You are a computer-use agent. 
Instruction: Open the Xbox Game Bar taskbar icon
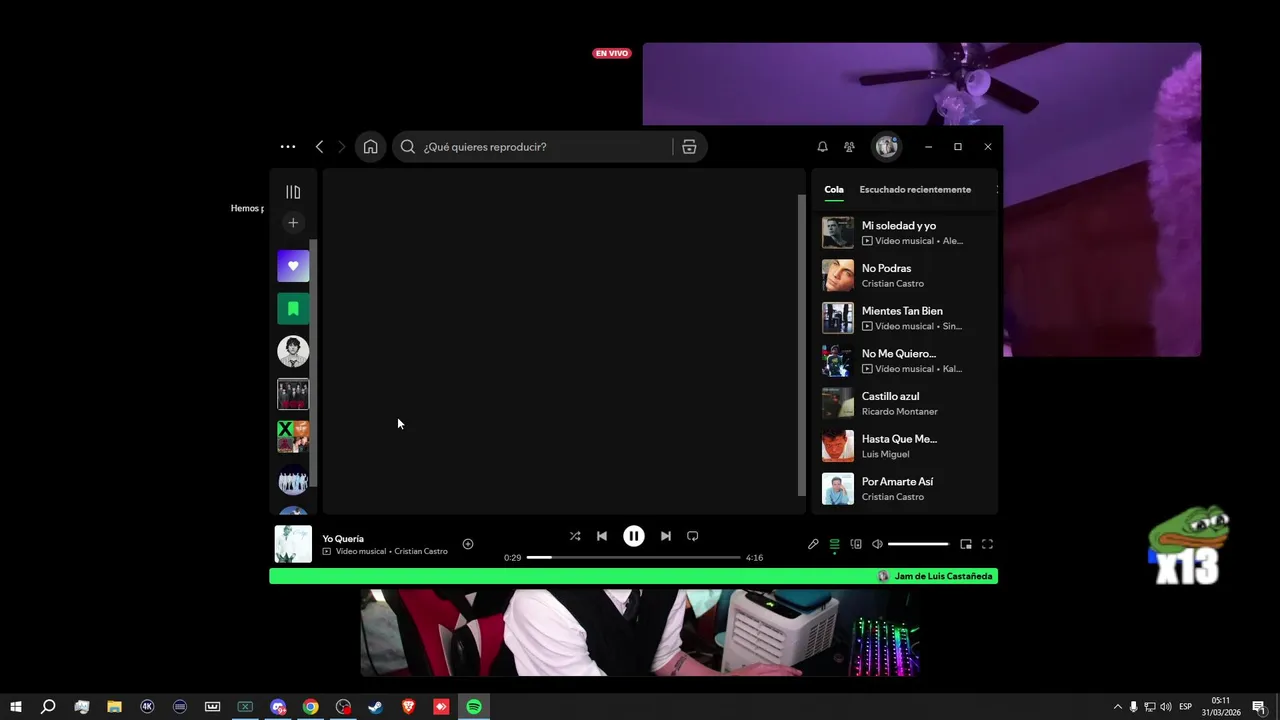point(245,707)
